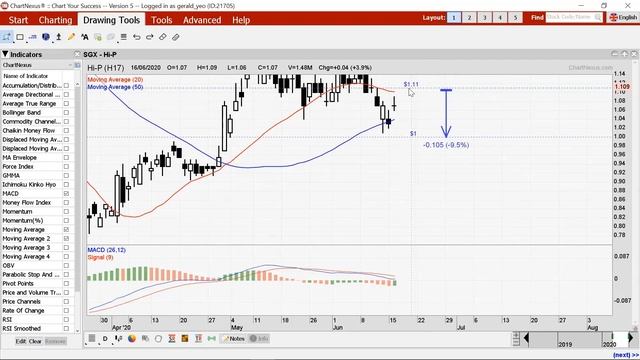Image resolution: width=640 pixels, height=360 pixels.
Task: Select the eraser tool
Action: 162,37
